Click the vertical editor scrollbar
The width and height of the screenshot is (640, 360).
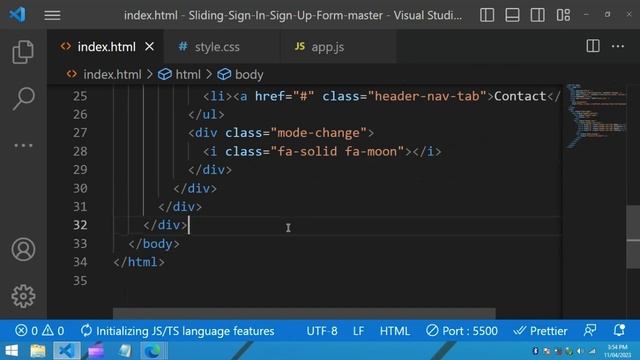[x=633, y=238]
